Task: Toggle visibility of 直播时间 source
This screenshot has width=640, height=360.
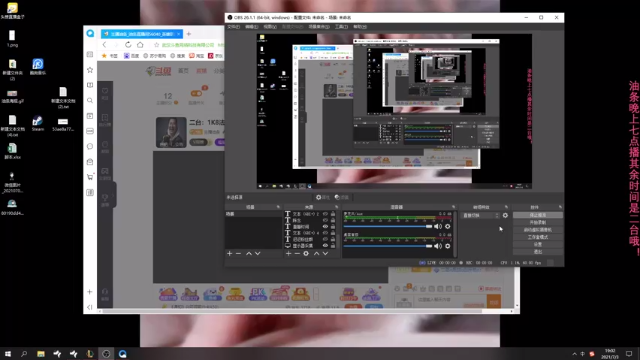Action: [x=325, y=227]
